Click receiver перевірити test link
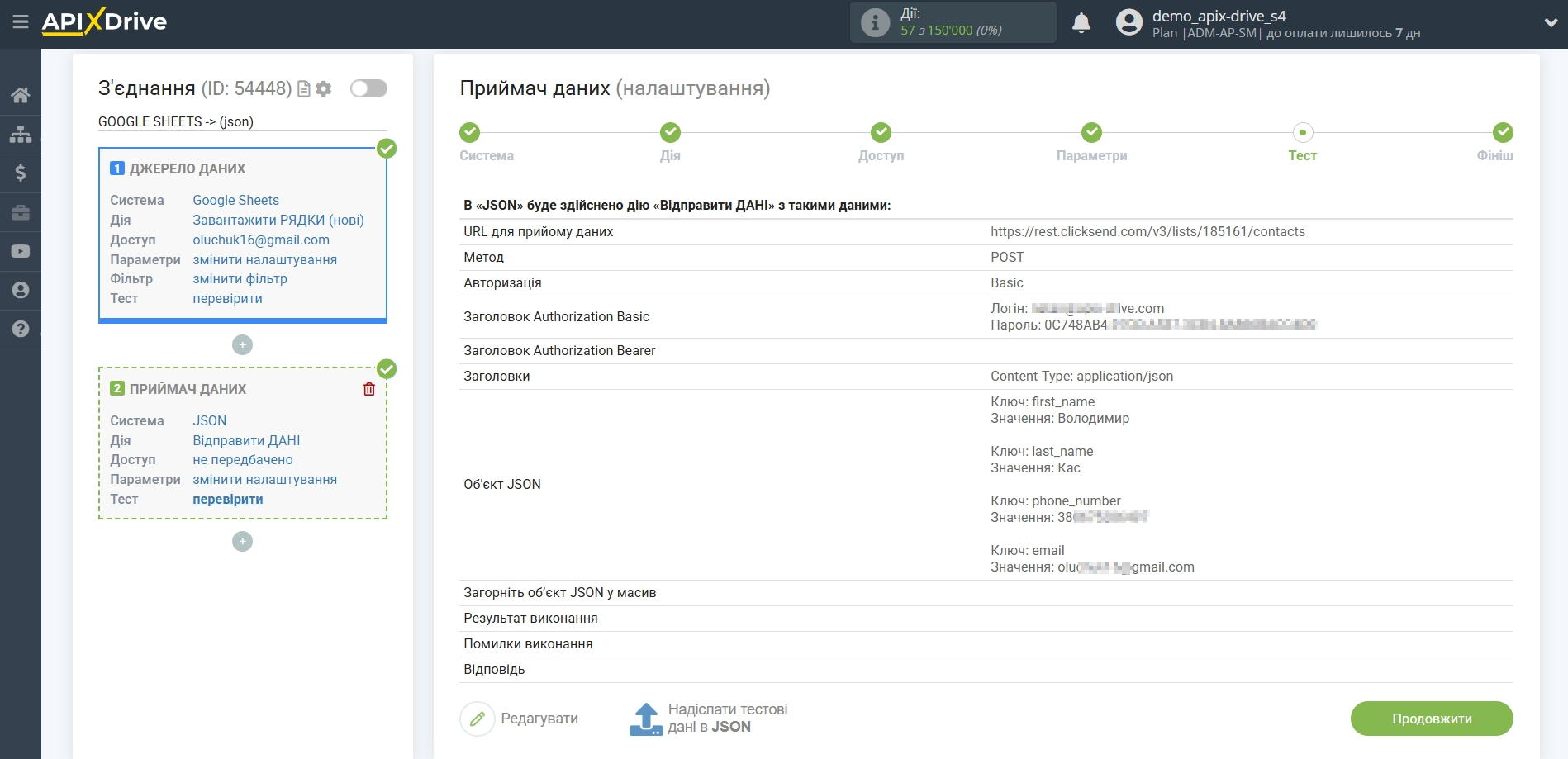Image resolution: width=1568 pixels, height=759 pixels. 227,499
